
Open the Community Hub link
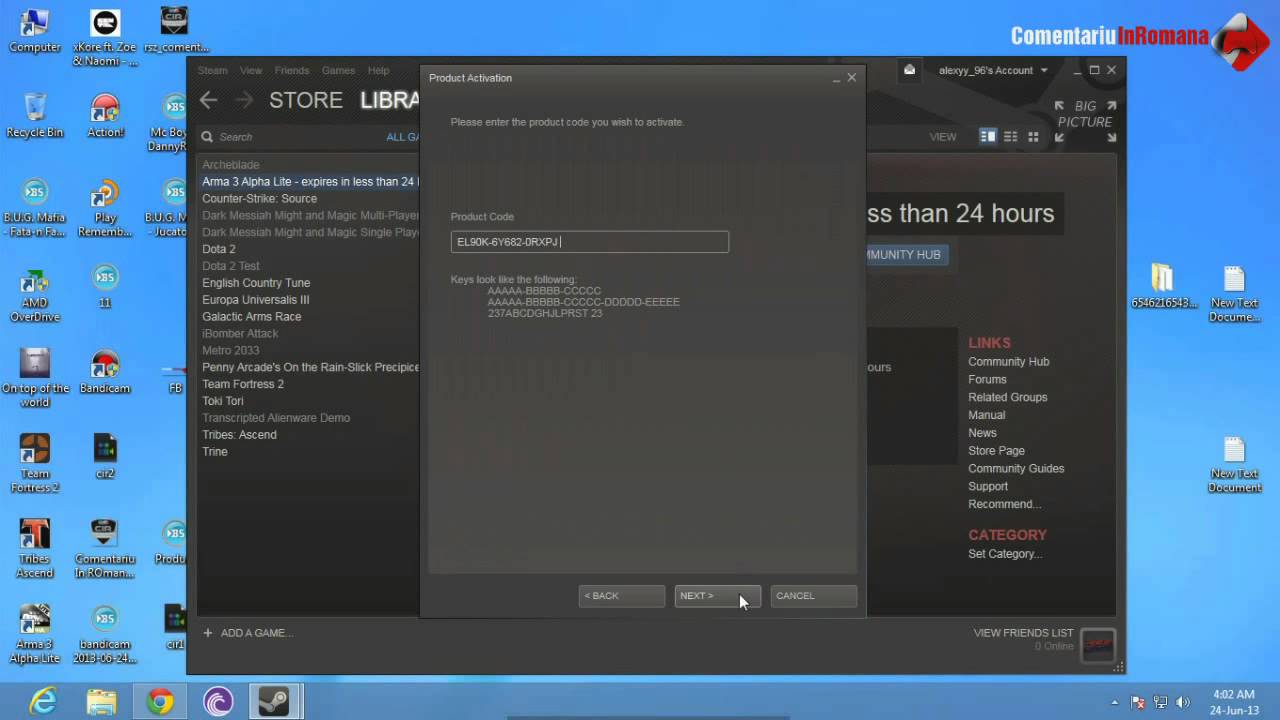point(1008,362)
